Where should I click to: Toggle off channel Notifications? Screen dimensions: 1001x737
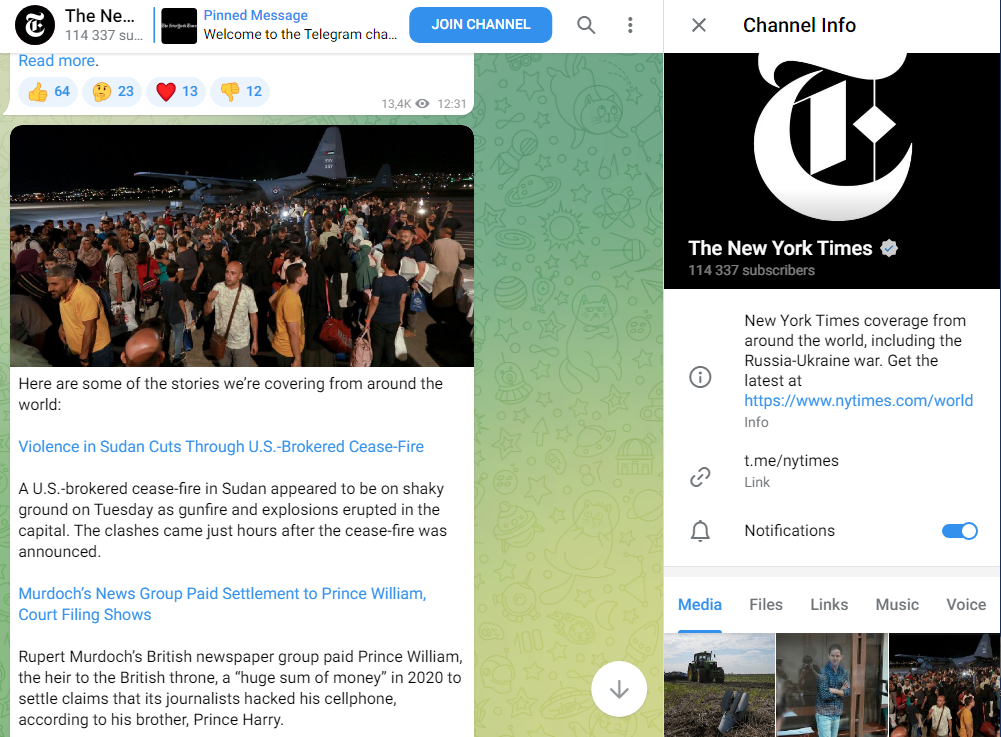tap(959, 531)
